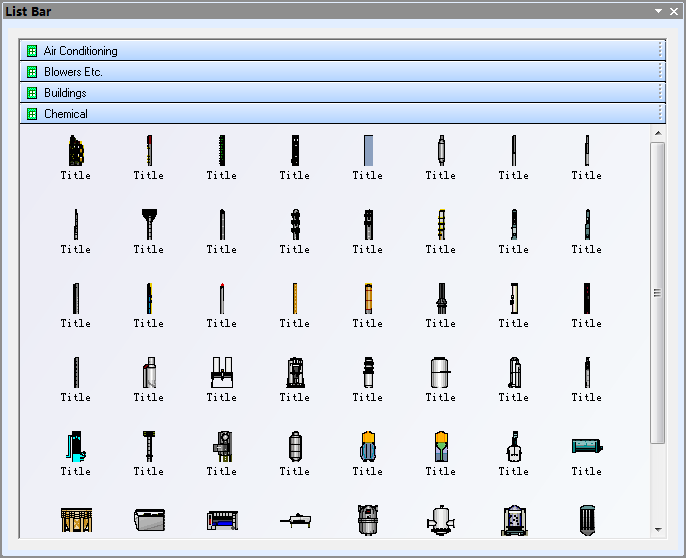Pick the twin-tower white vessel symbol
This screenshot has width=686, height=558.
222,372
